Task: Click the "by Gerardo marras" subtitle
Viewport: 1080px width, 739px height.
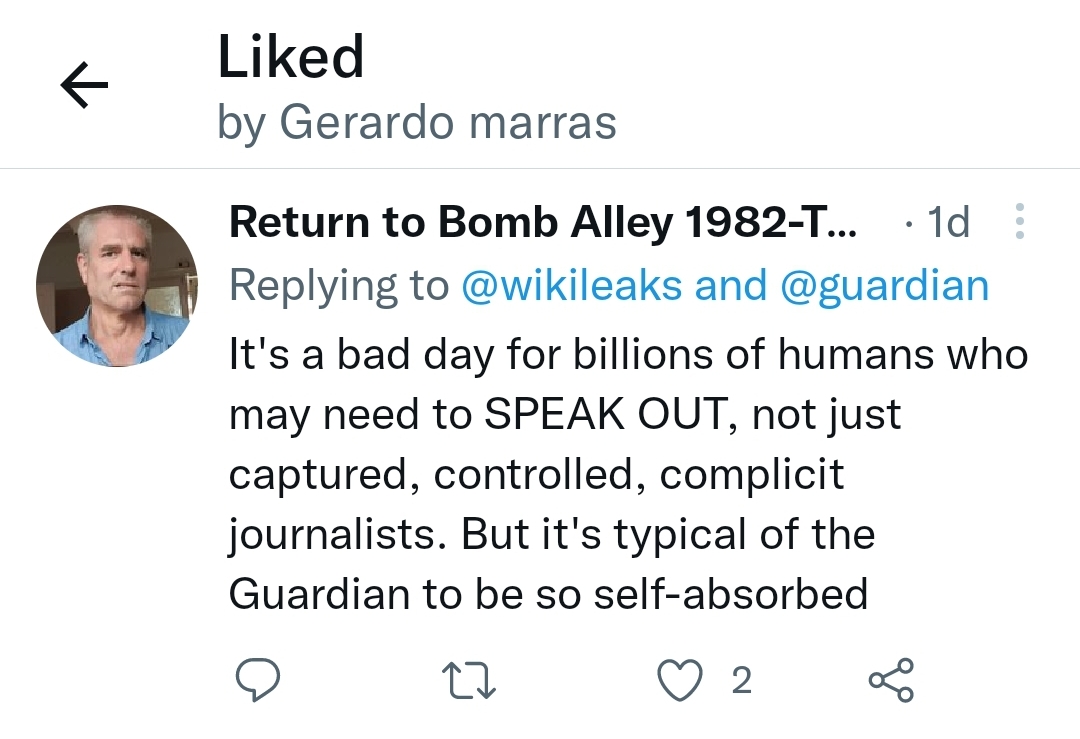Action: click(x=416, y=122)
